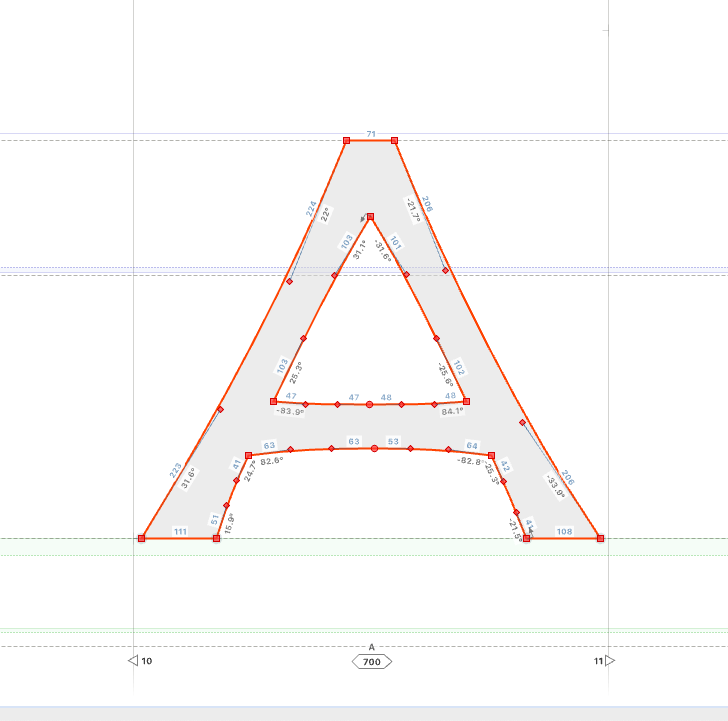Click the 42 length label on the right leg
Viewport: 728px width, 721px height.
[505, 466]
